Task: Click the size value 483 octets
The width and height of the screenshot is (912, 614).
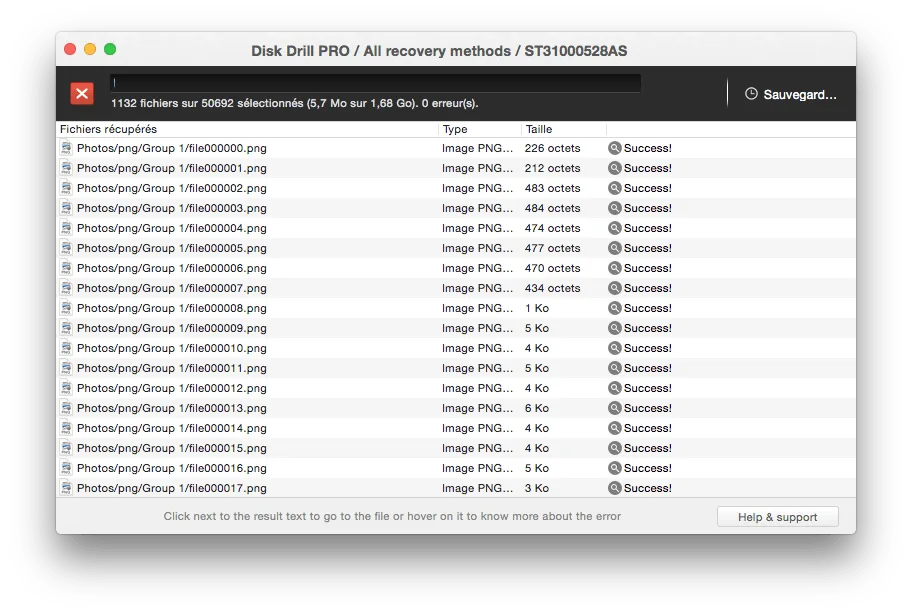Action: pos(553,188)
